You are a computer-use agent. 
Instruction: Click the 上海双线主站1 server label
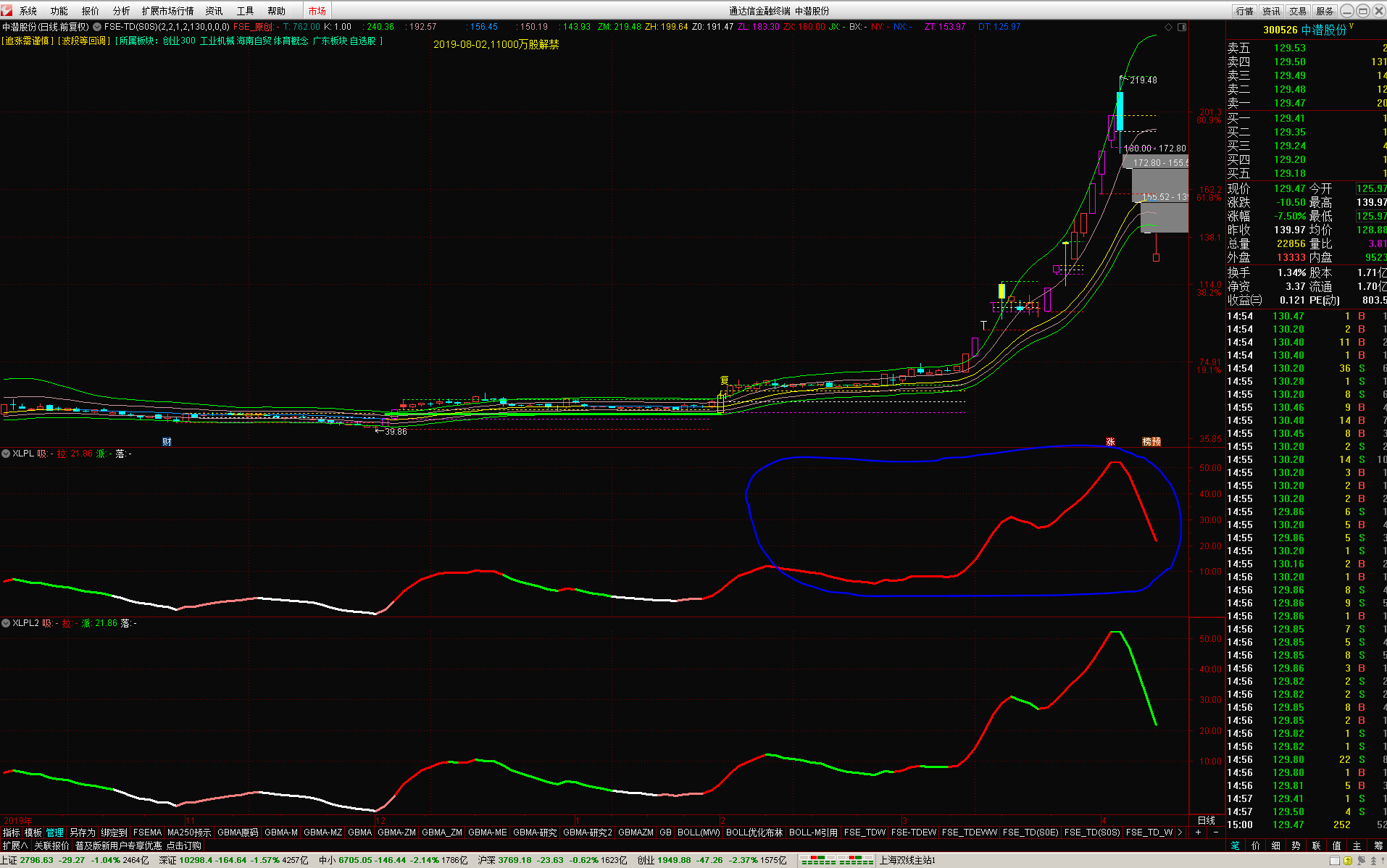tap(907, 861)
